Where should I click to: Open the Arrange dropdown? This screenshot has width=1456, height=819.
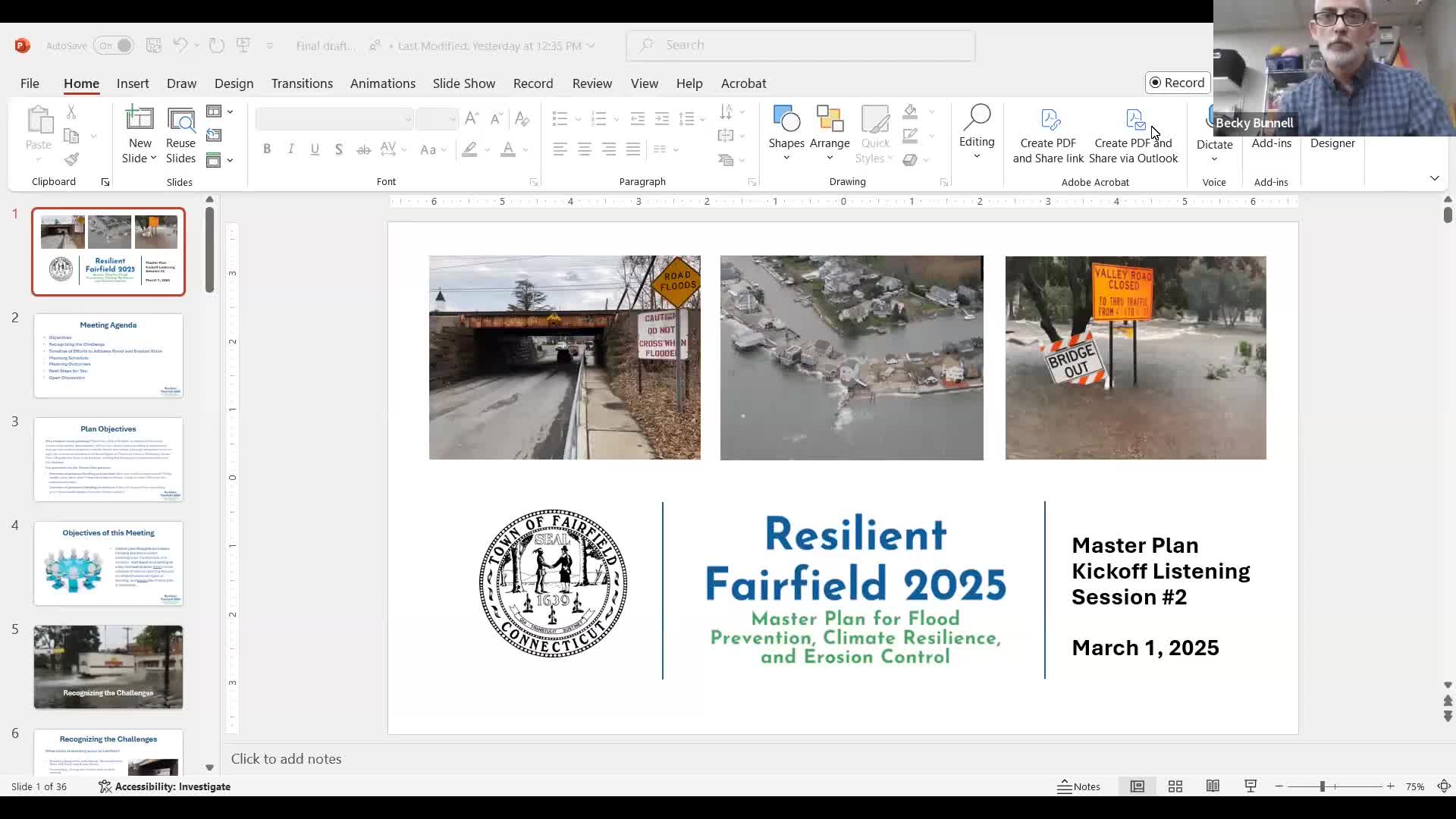[830, 133]
